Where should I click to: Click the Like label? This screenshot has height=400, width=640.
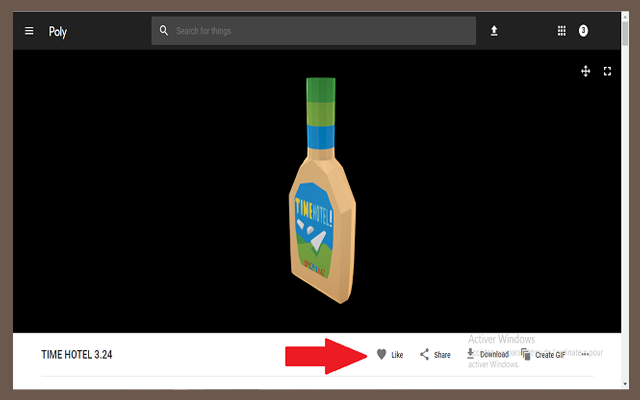(x=397, y=355)
